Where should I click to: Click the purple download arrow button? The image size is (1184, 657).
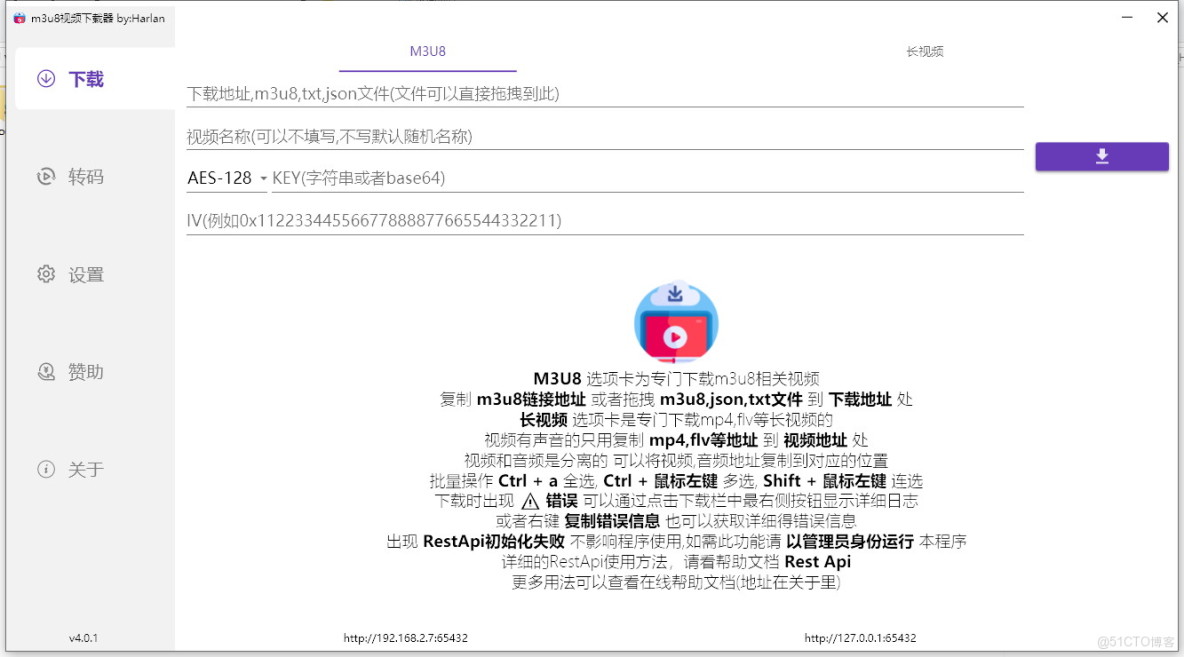tap(1101, 156)
